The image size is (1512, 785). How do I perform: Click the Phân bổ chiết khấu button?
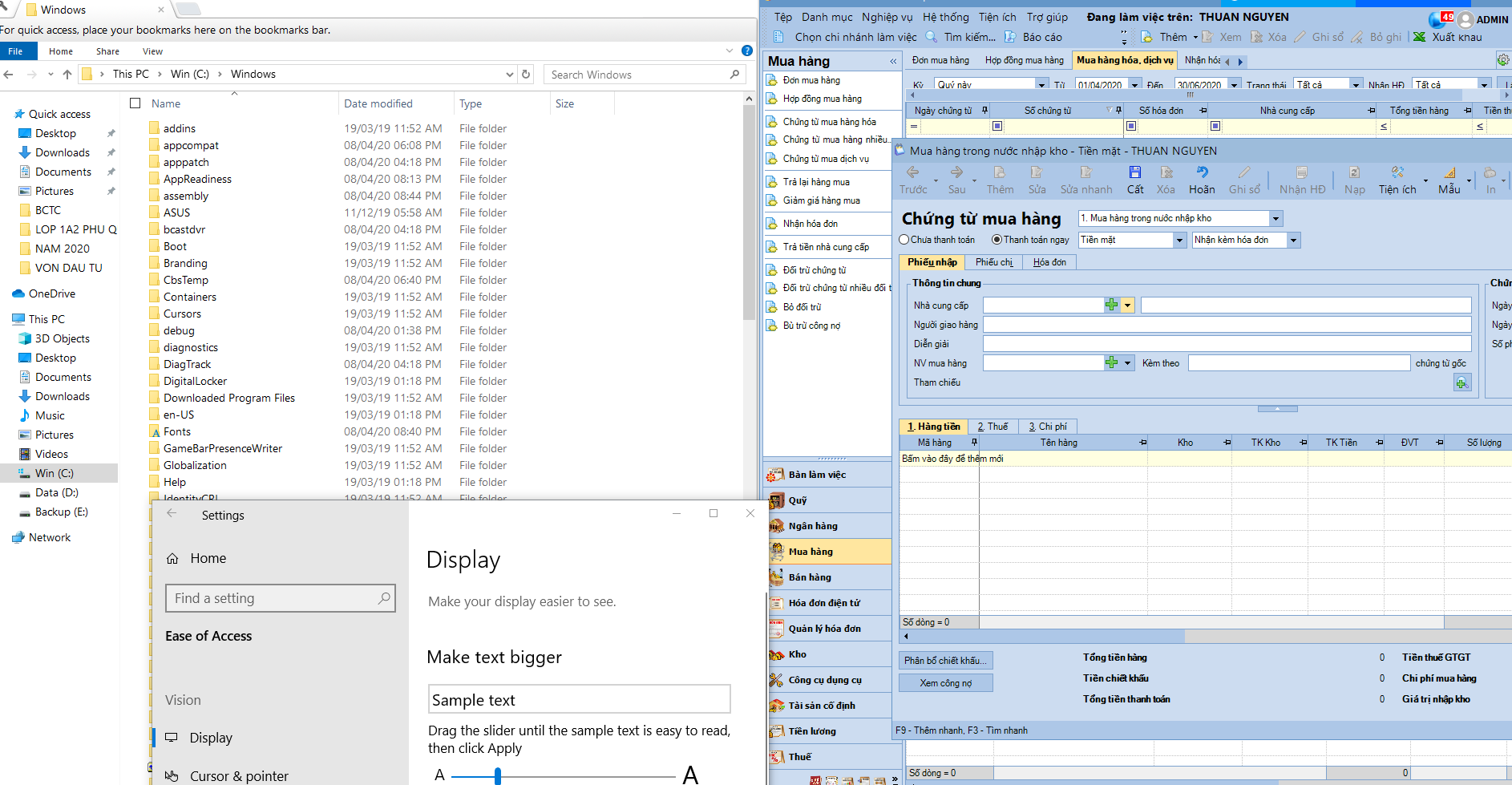click(x=945, y=661)
